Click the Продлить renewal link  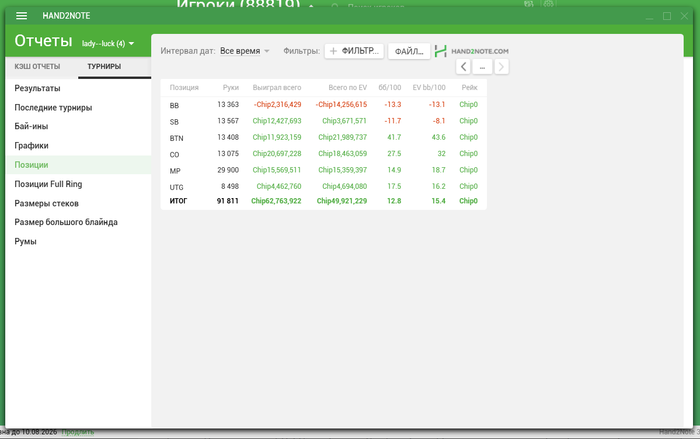tap(78, 432)
